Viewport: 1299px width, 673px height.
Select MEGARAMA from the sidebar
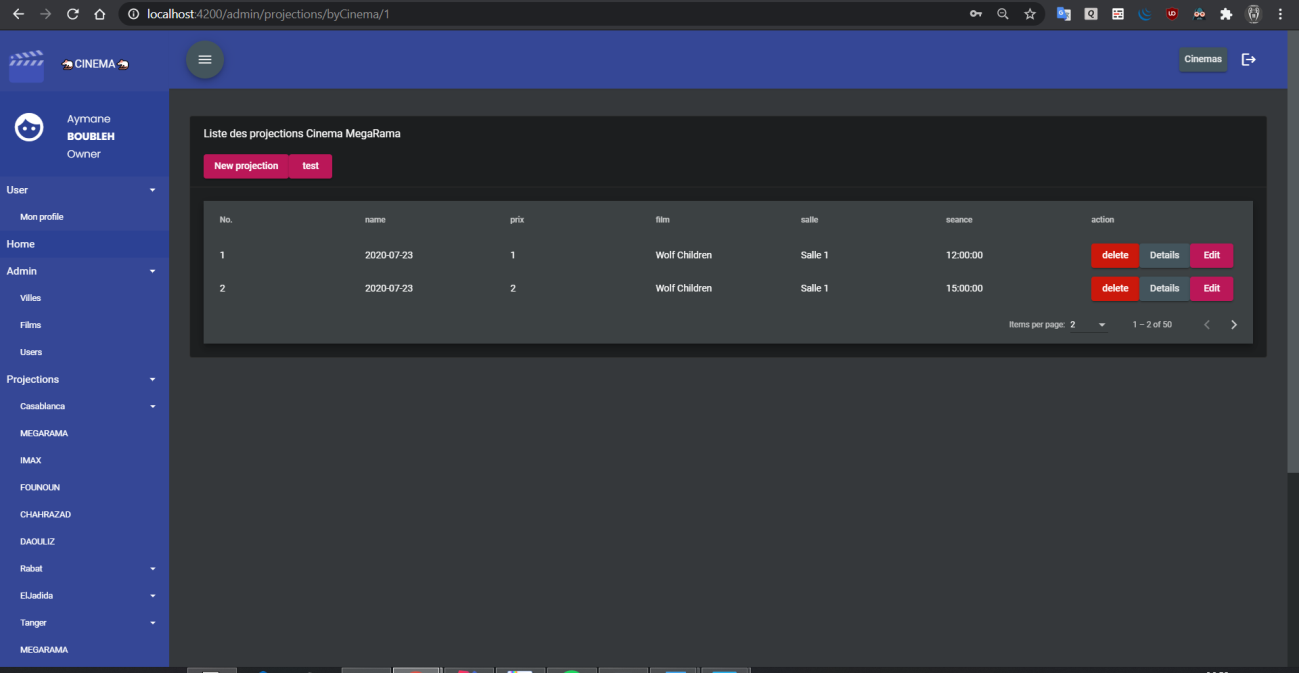(44, 433)
